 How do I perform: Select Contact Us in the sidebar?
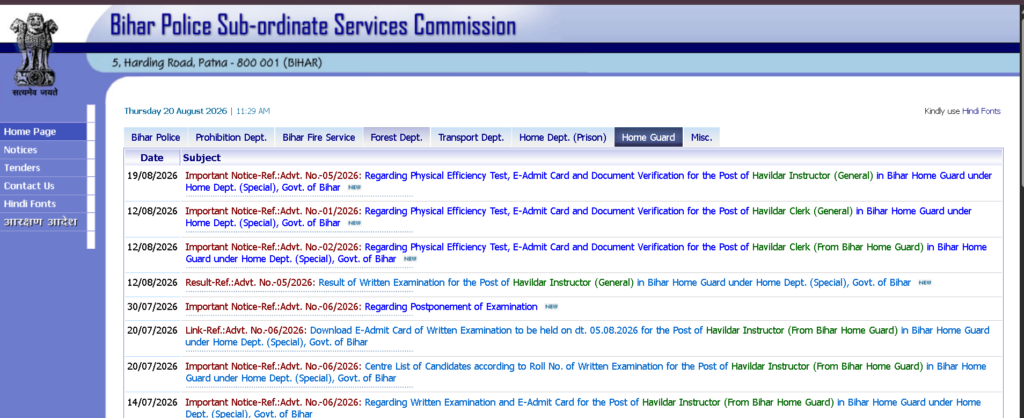coord(43,185)
